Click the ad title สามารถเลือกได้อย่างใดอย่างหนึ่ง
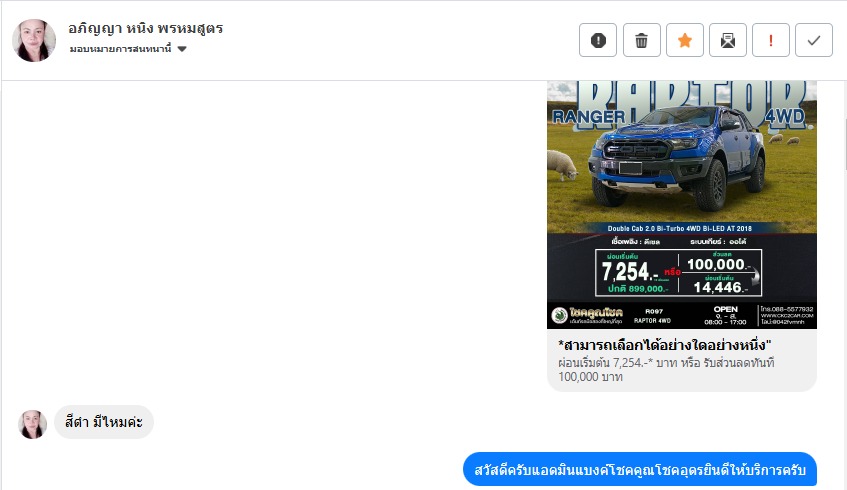The width and height of the screenshot is (847, 490). (x=665, y=345)
